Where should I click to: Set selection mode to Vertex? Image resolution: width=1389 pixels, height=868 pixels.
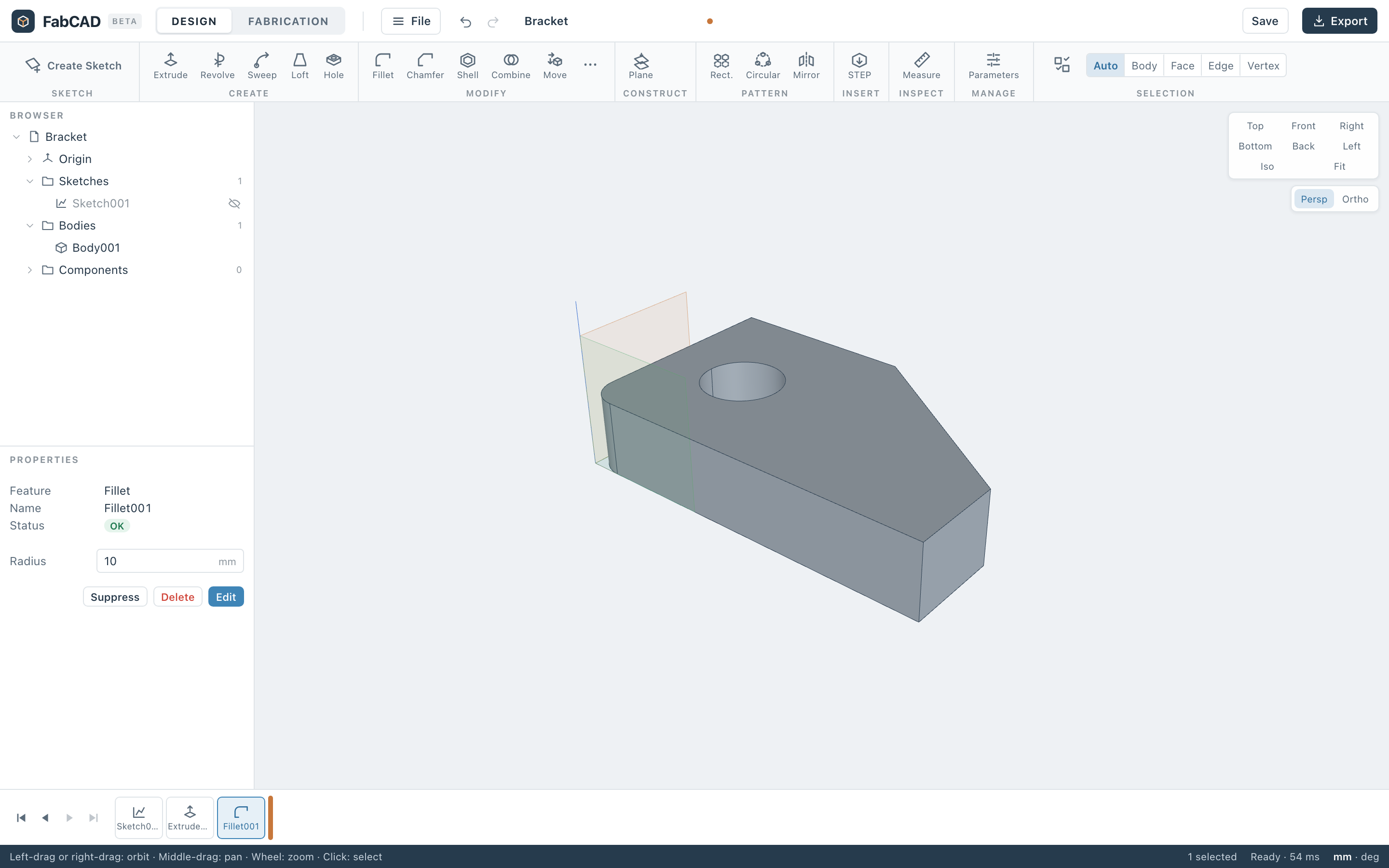tap(1263, 66)
